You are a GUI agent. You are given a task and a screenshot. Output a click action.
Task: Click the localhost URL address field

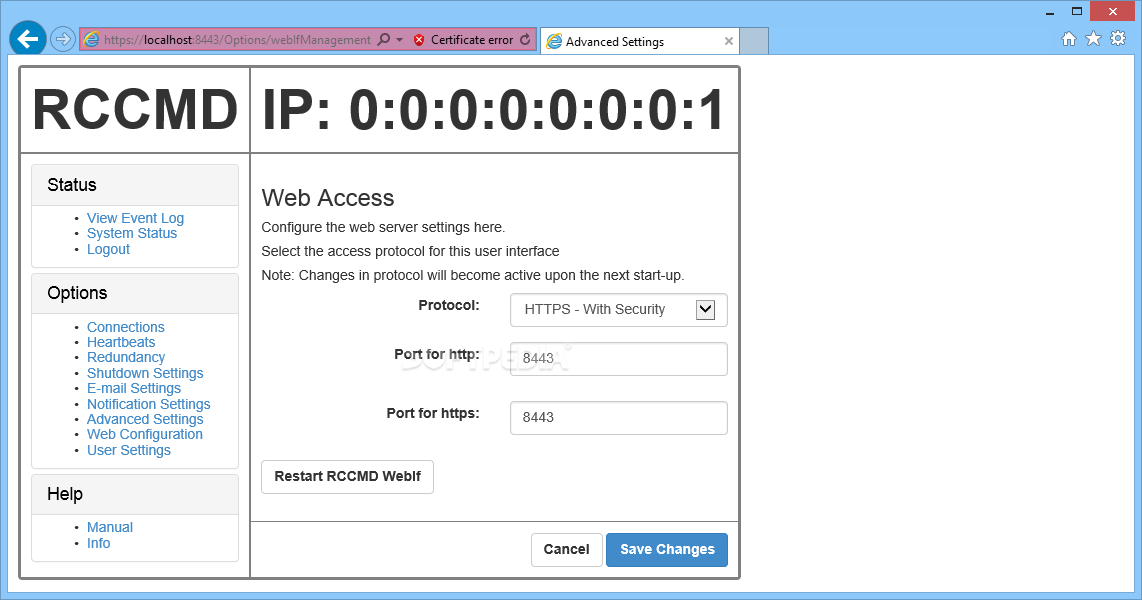[x=237, y=40]
